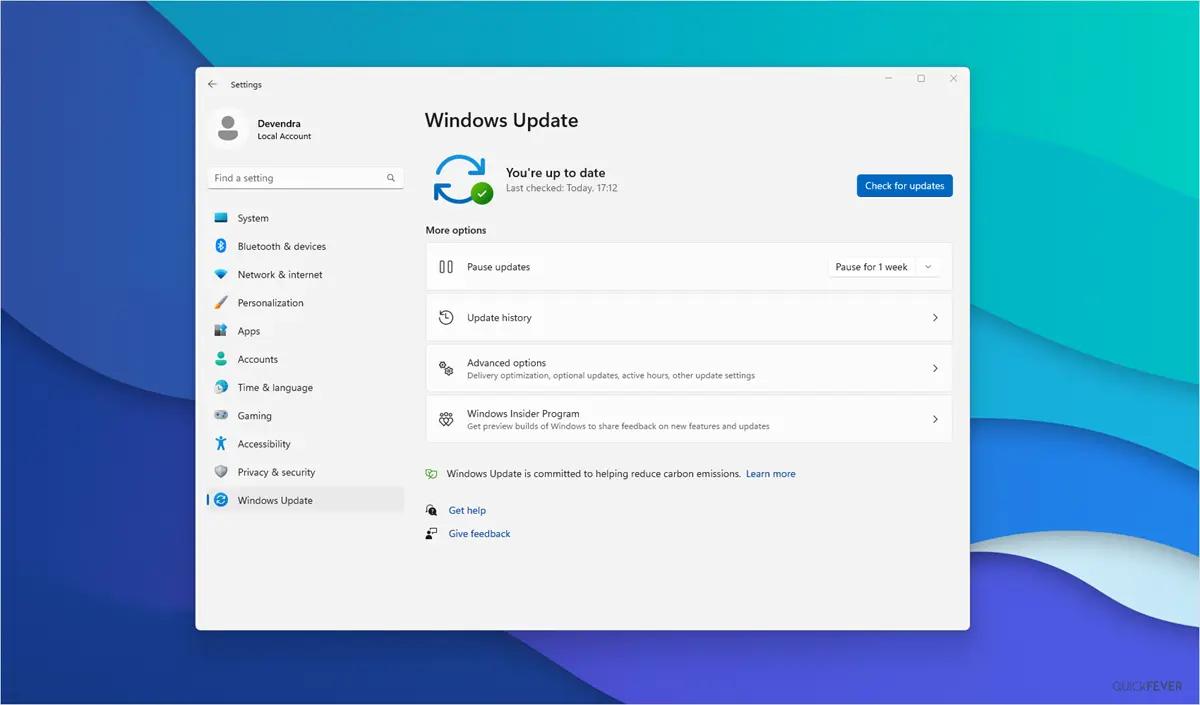Image resolution: width=1200 pixels, height=705 pixels.
Task: Click the Privacy & security shield icon
Action: [x=221, y=472]
